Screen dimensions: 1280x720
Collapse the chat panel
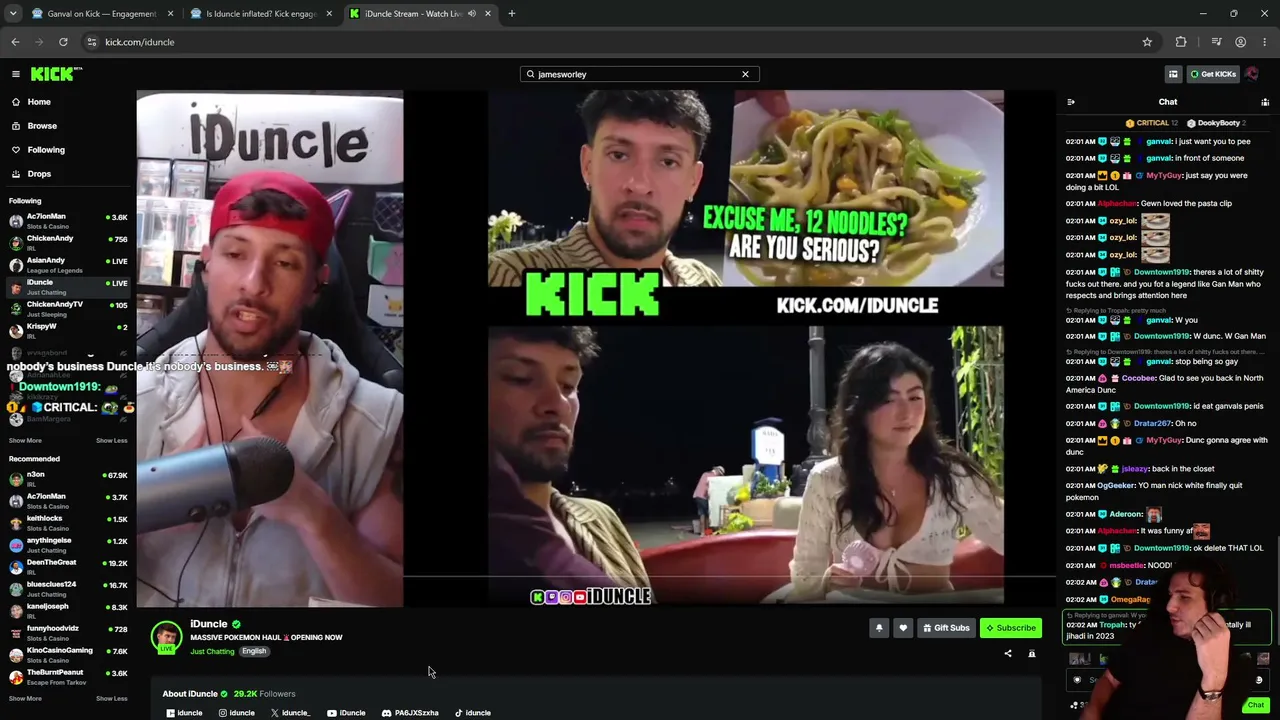point(1071,102)
